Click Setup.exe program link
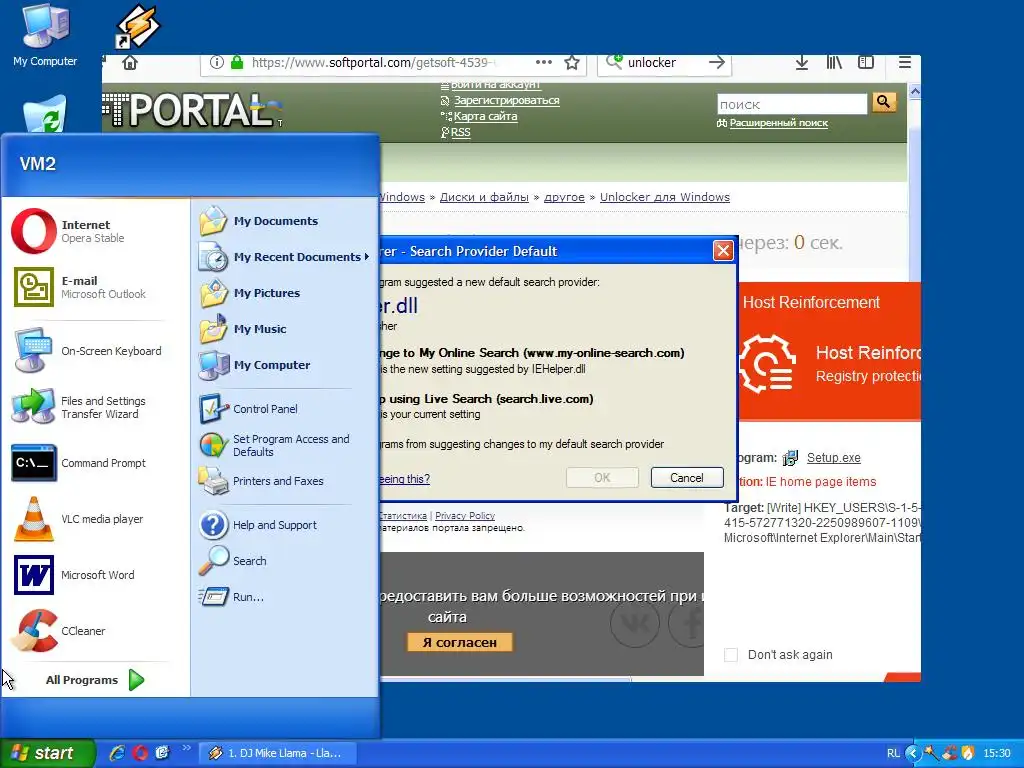The height and width of the screenshot is (768, 1024). click(833, 458)
